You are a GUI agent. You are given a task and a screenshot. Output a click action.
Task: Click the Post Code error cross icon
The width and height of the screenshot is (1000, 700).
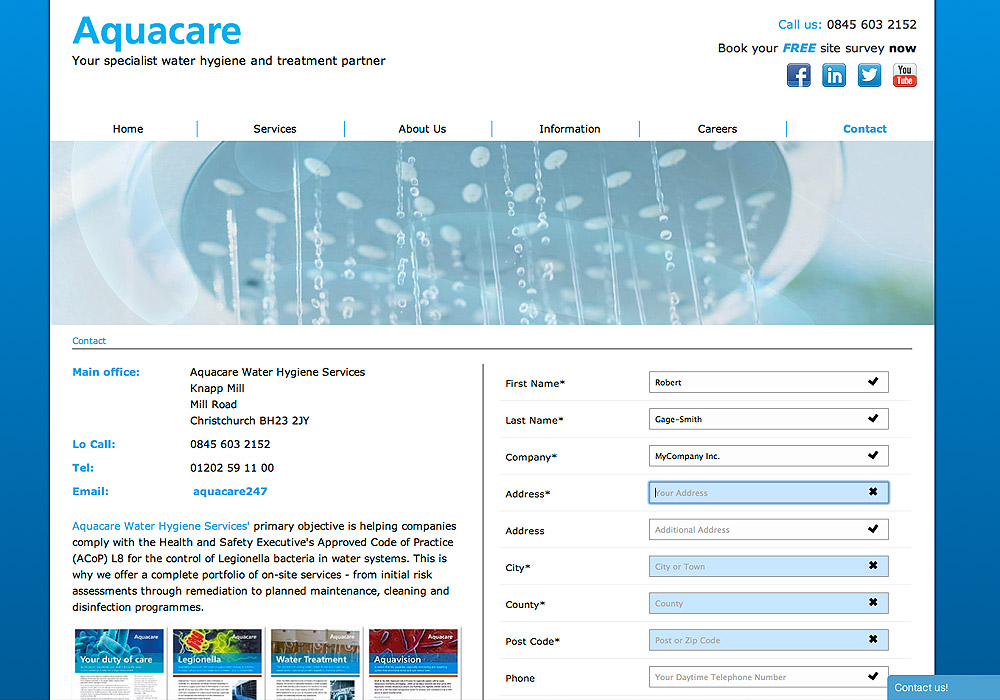point(873,639)
